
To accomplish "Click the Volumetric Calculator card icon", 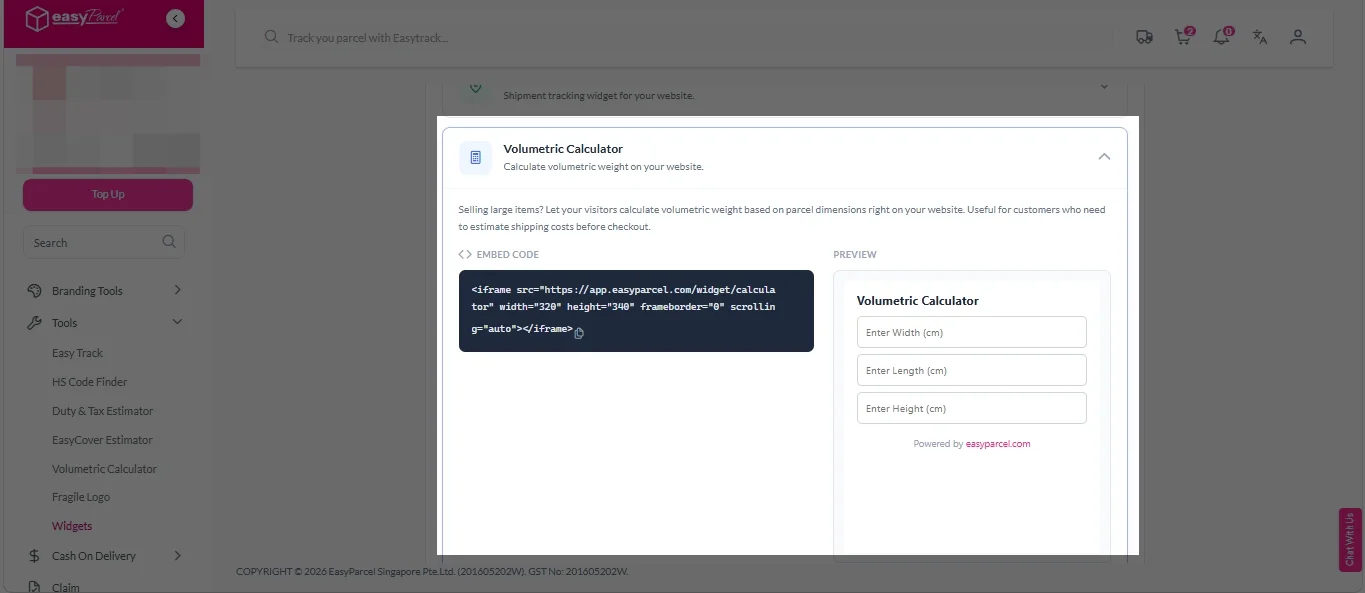I will (476, 158).
